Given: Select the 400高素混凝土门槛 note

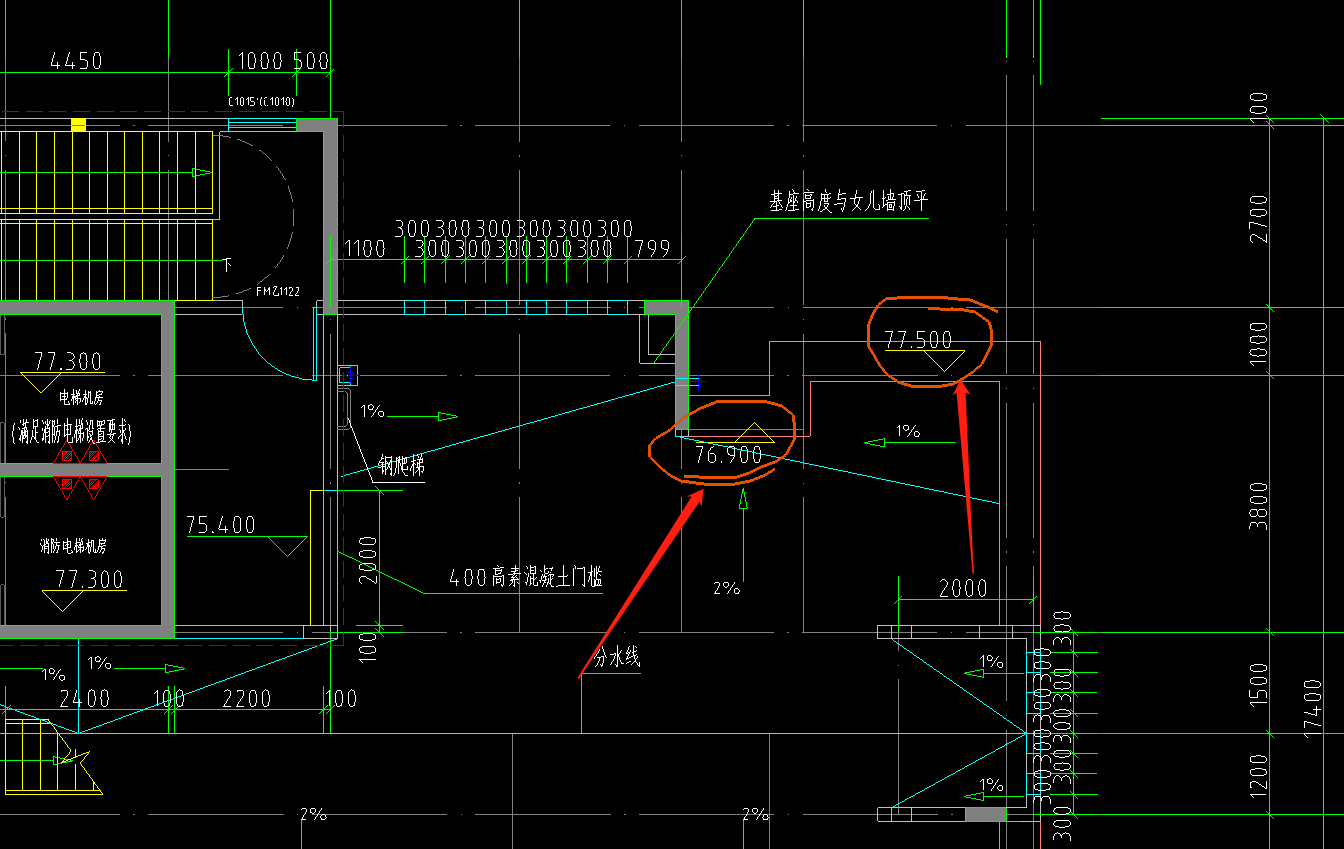Looking at the screenshot, I should click(526, 577).
